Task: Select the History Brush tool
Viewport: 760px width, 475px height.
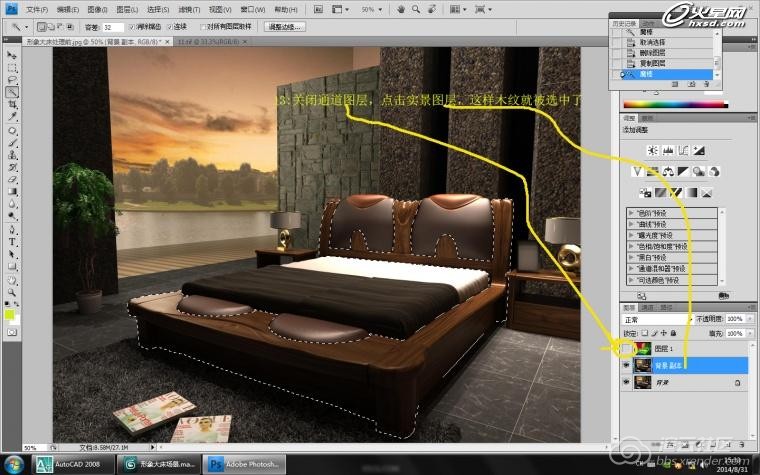Action: click(x=12, y=167)
